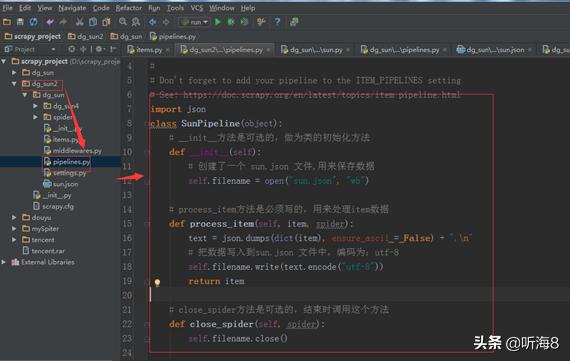Open the run configuration dropdown
Screen dimensions: 570x361
(x=194, y=22)
